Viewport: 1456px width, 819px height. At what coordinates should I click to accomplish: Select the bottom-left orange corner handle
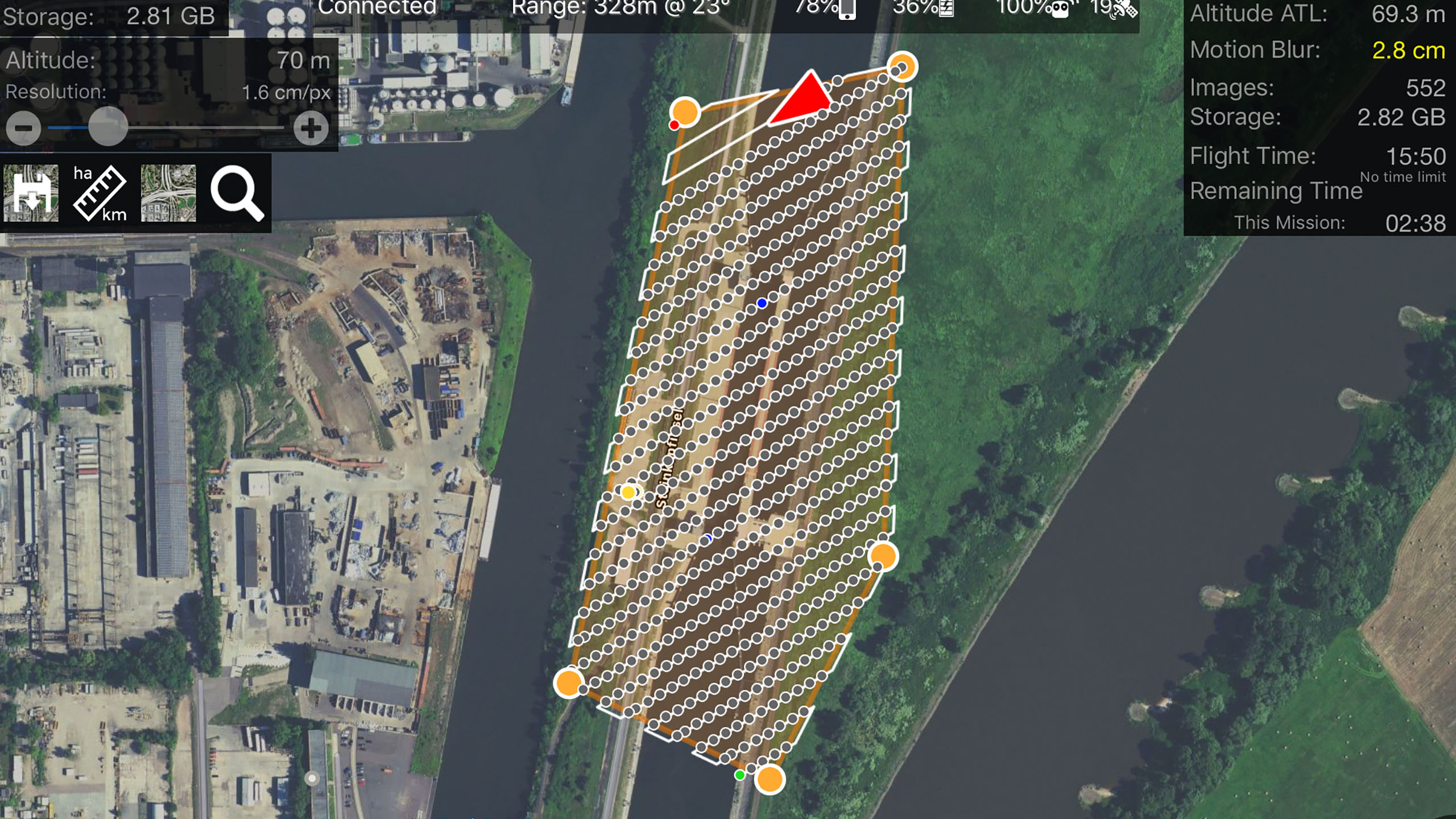point(568,682)
